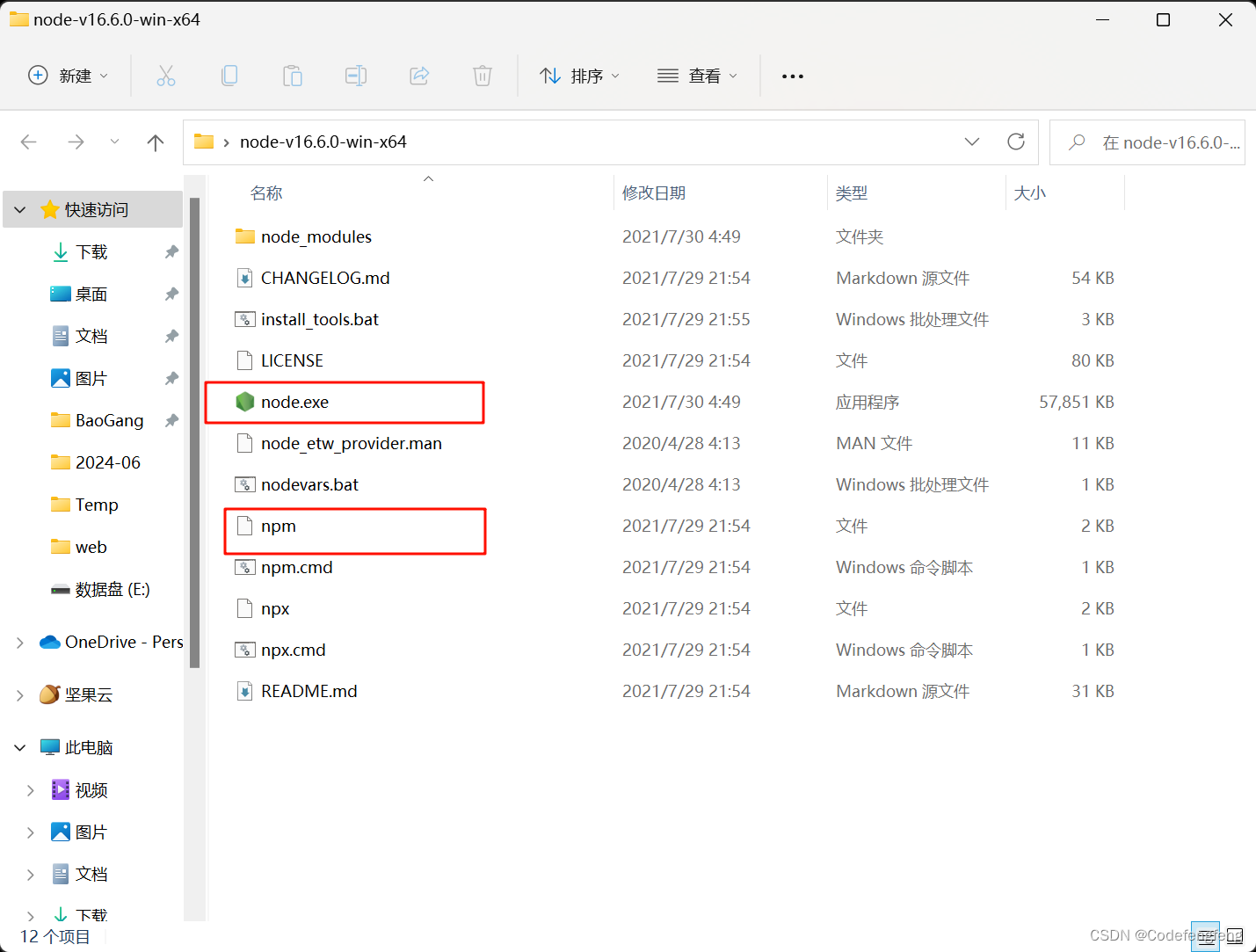Expand the address bar history dropdown
This screenshot has width=1256, height=952.
click(x=972, y=142)
